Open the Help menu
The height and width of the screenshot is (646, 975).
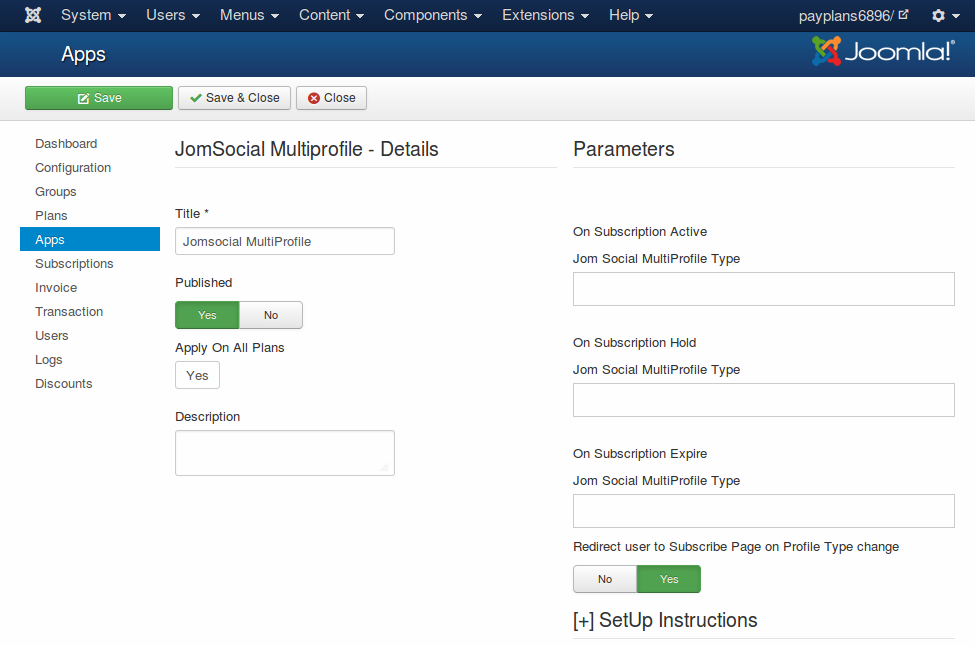631,15
